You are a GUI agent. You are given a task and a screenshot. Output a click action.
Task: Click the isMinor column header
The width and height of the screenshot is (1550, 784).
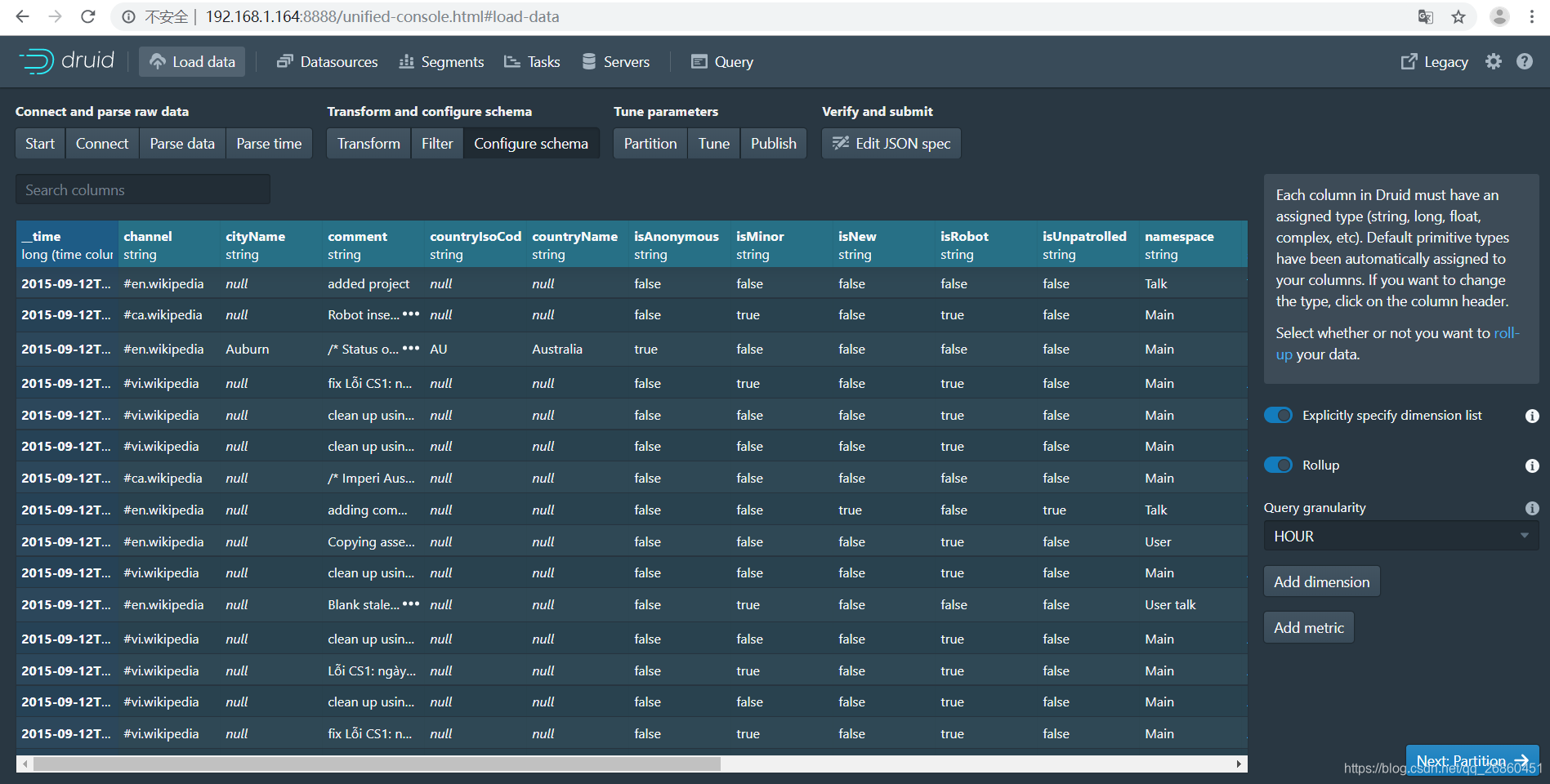pyautogui.click(x=782, y=245)
